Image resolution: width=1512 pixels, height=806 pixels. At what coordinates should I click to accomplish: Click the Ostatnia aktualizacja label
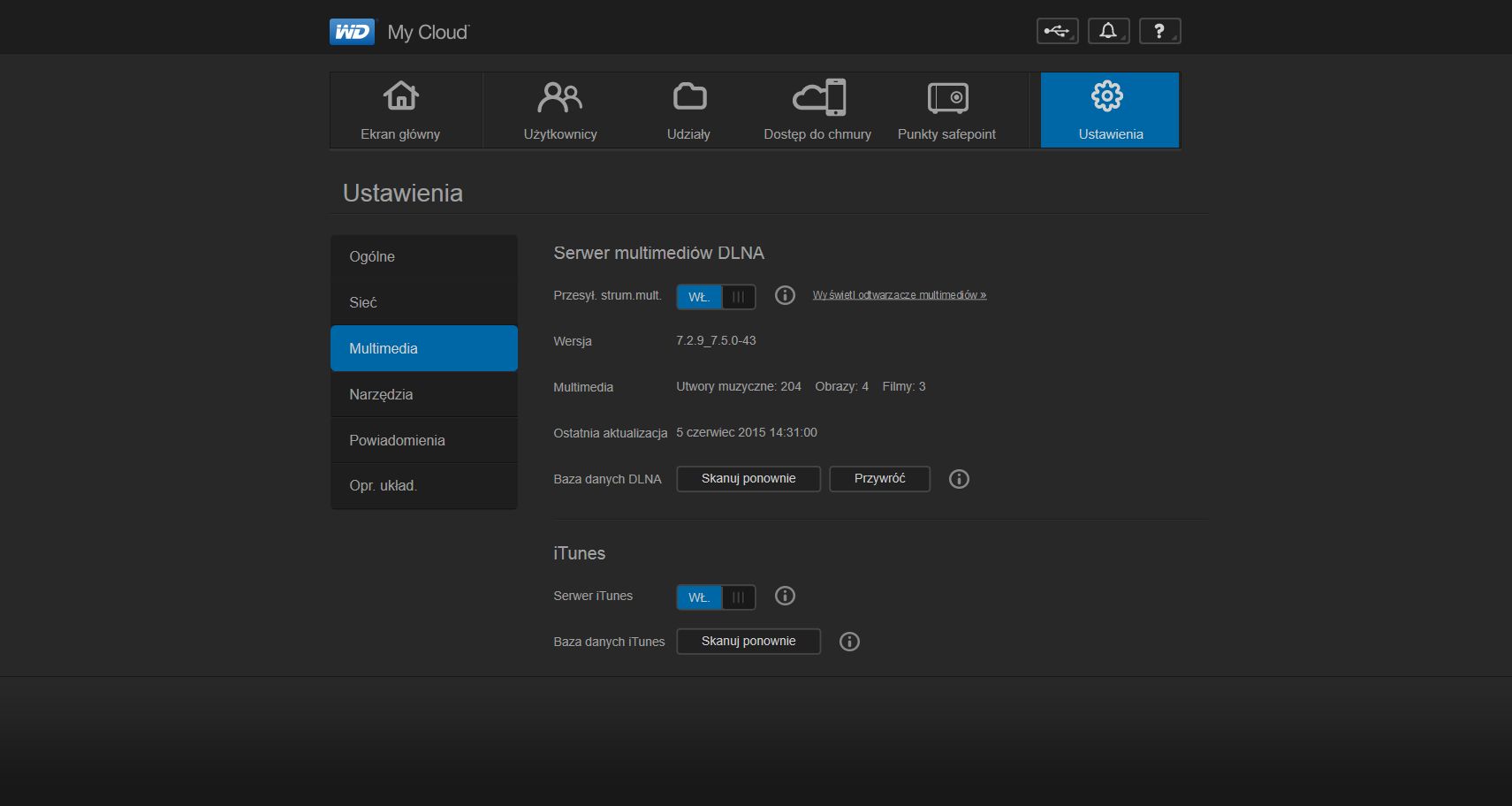coord(610,433)
